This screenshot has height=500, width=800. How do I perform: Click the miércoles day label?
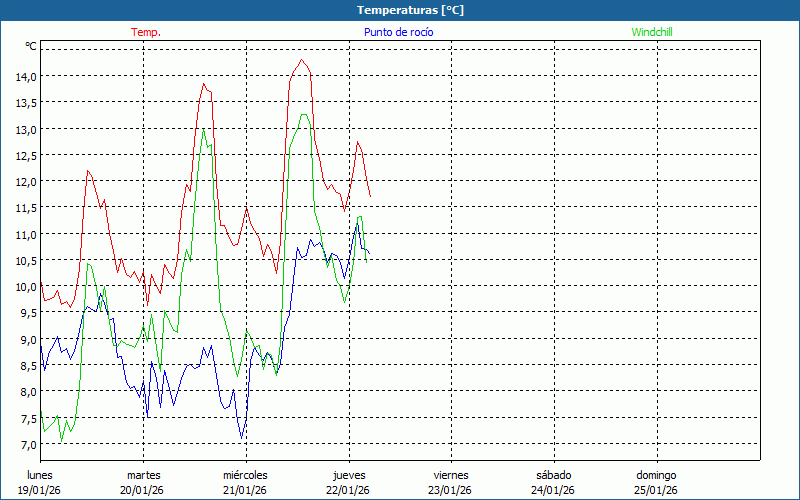245,475
